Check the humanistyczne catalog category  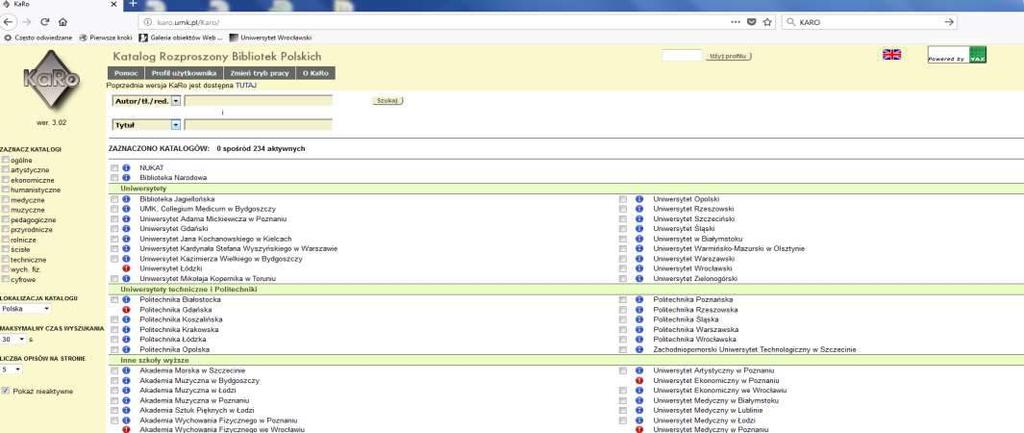5,189
